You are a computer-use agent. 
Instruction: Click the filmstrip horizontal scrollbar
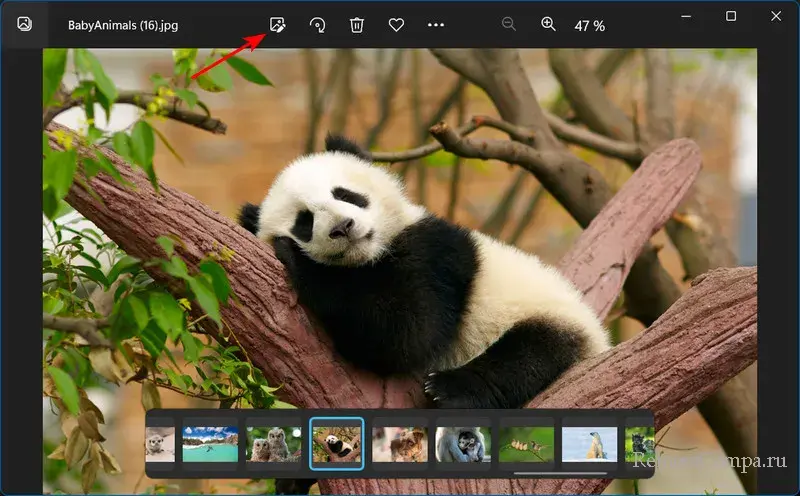[x=561, y=473]
